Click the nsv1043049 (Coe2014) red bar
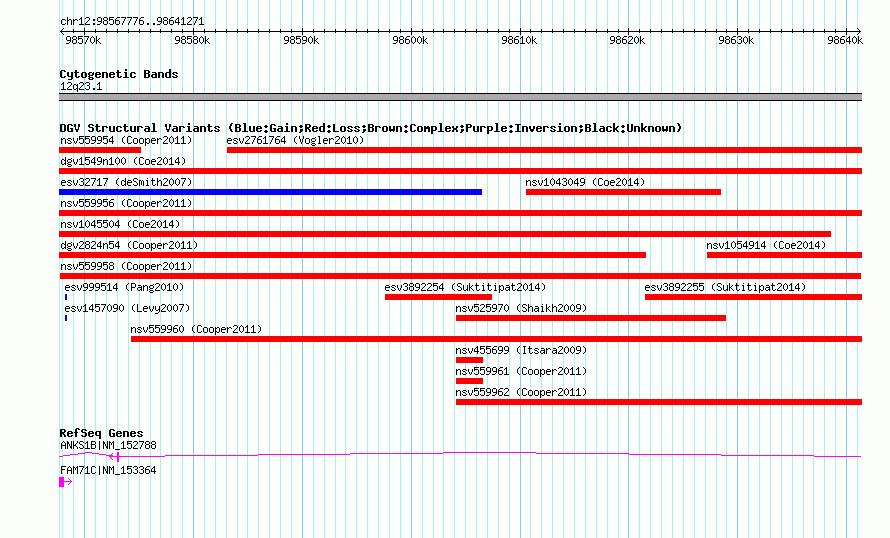The height and width of the screenshot is (538, 890). coord(623,192)
